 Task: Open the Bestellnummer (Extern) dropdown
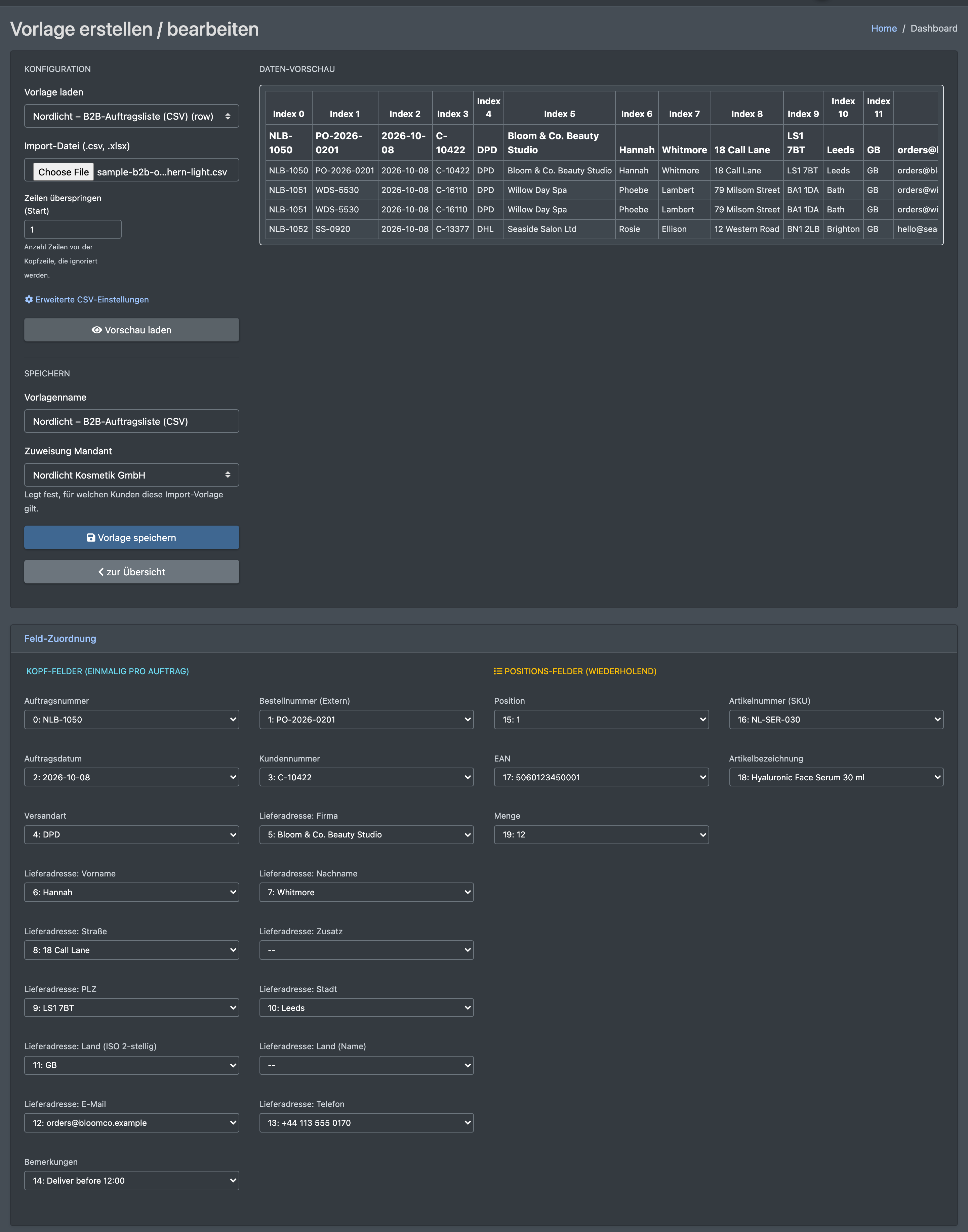click(366, 720)
